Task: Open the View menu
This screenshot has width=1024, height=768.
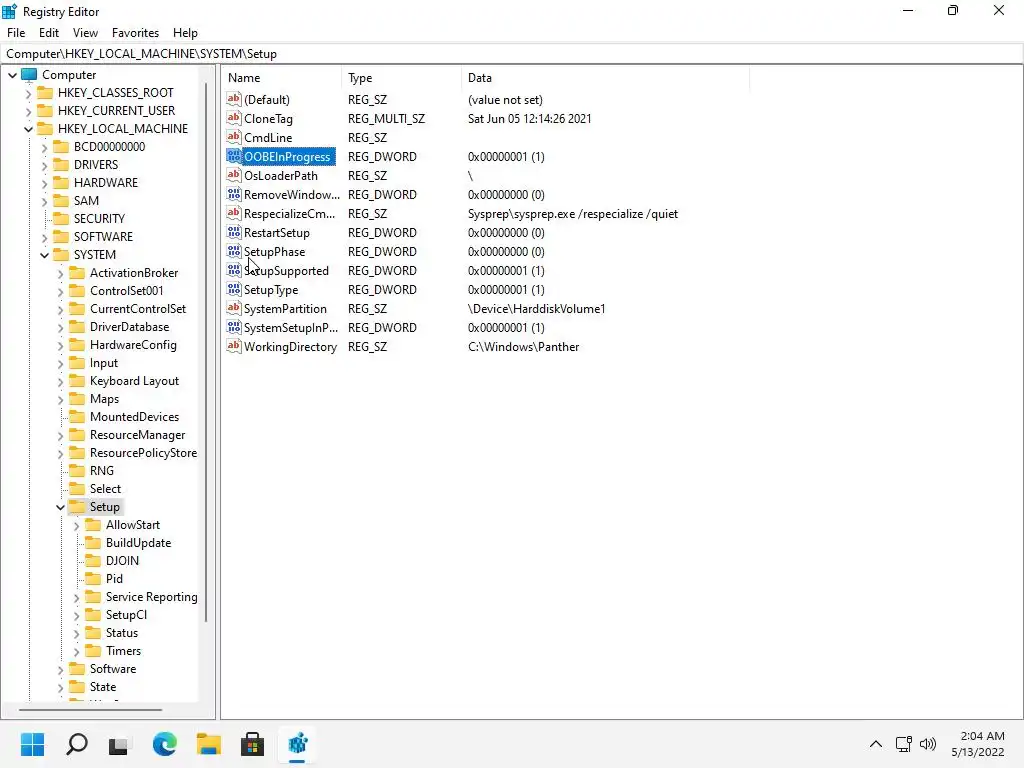Action: tap(85, 33)
